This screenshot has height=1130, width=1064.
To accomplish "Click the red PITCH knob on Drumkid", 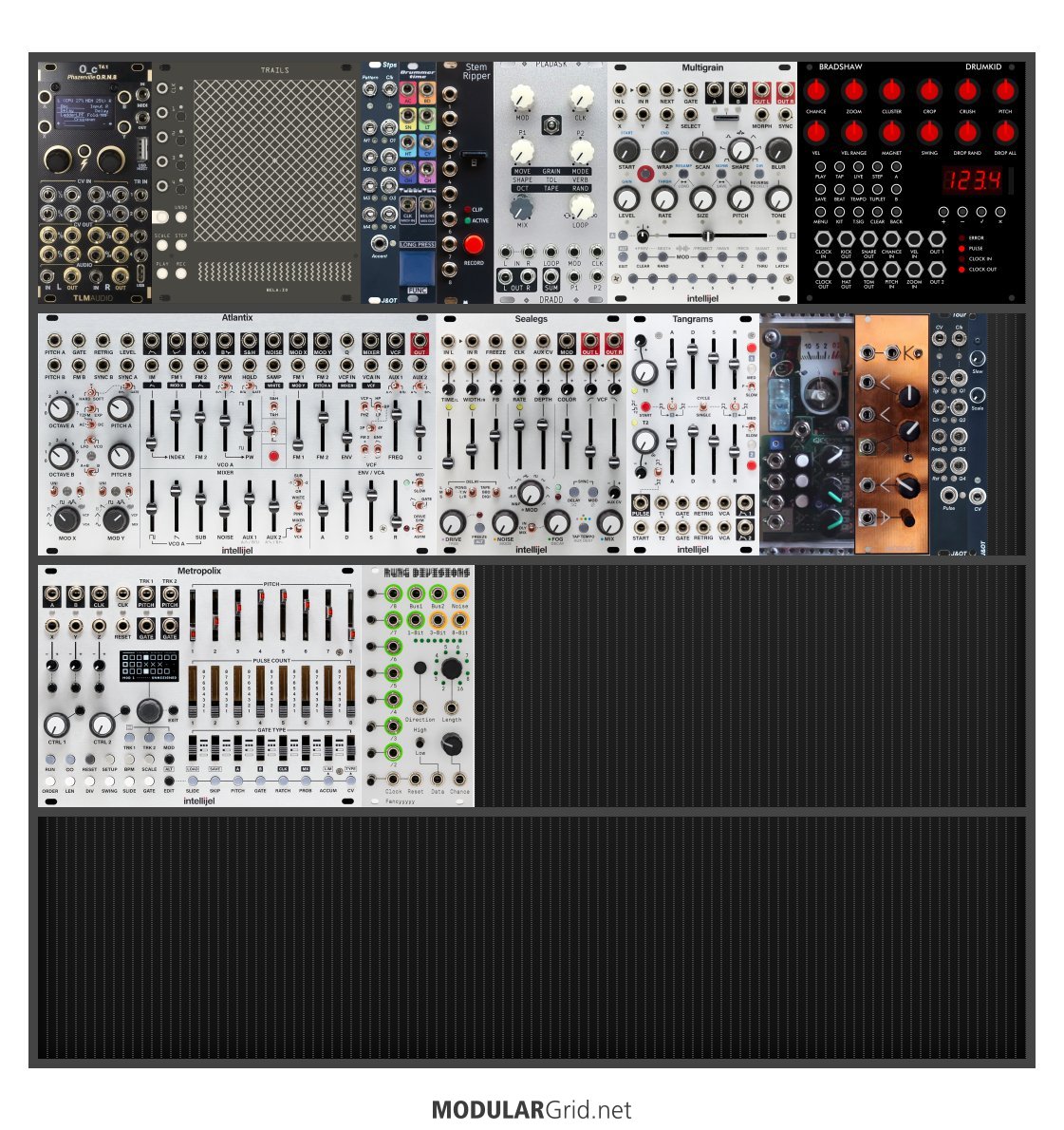I will point(1005,91).
